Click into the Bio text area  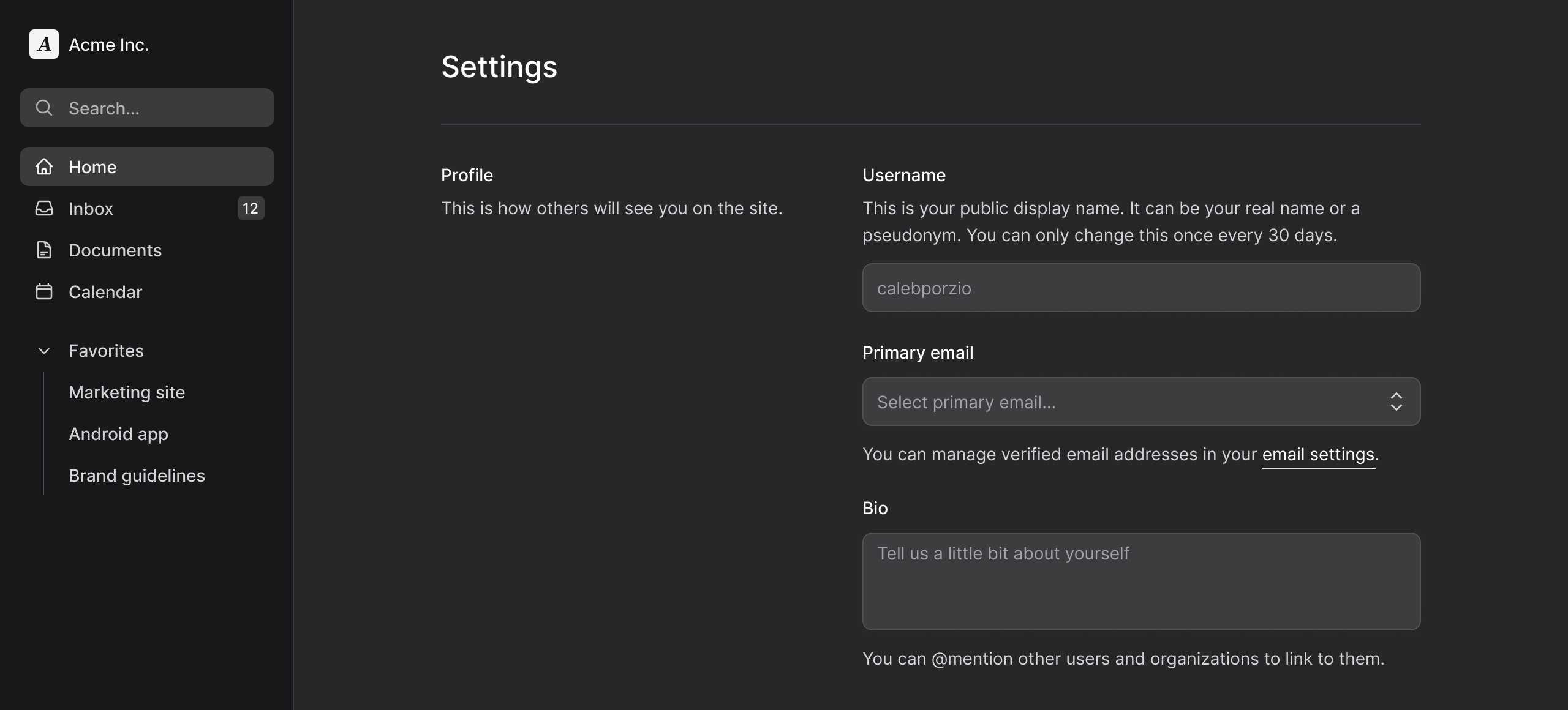click(1140, 581)
